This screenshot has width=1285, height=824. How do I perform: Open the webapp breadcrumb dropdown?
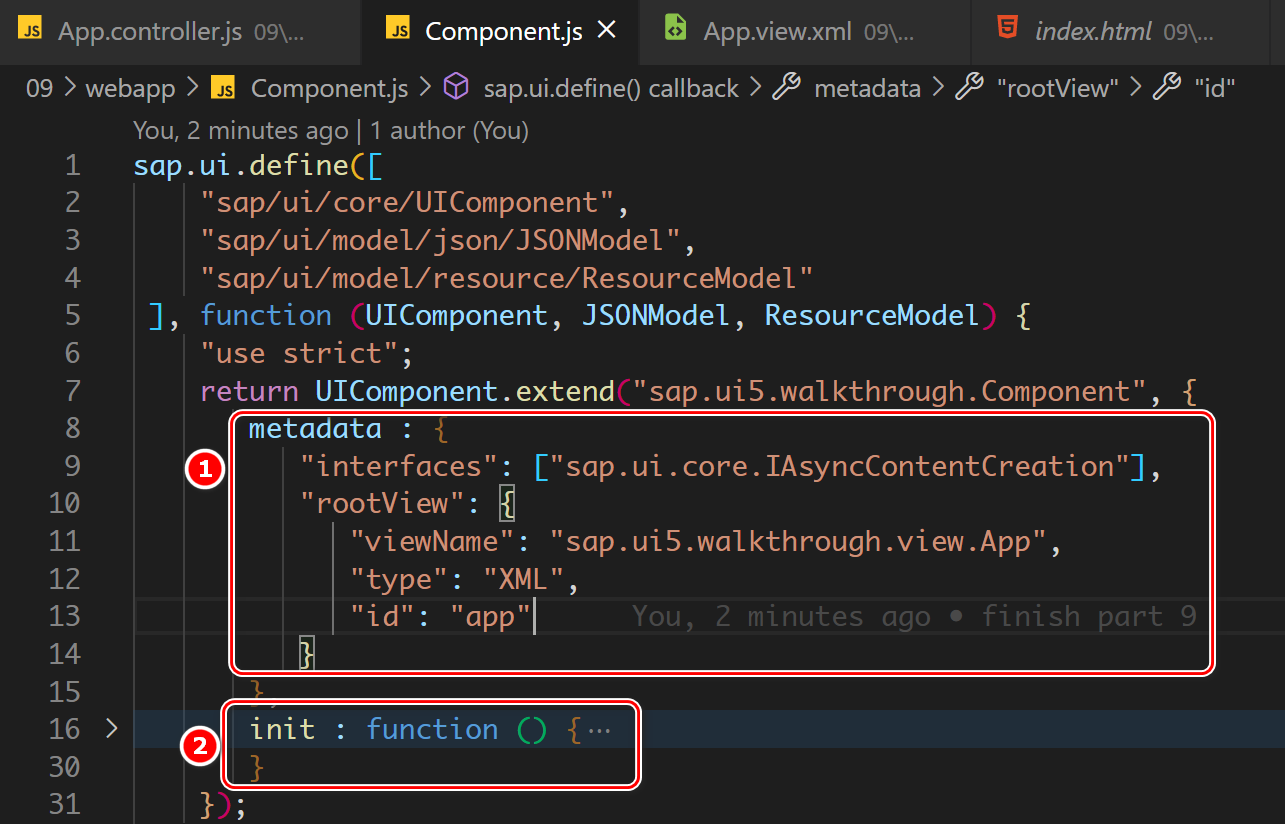point(130,88)
